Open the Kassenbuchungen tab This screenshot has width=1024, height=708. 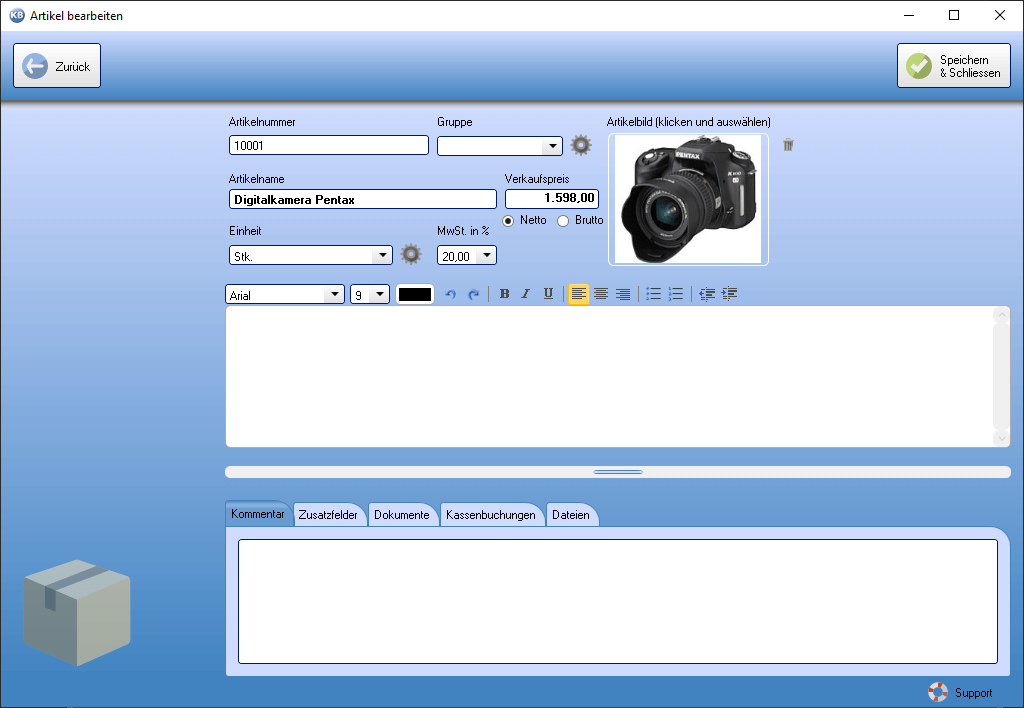point(491,515)
